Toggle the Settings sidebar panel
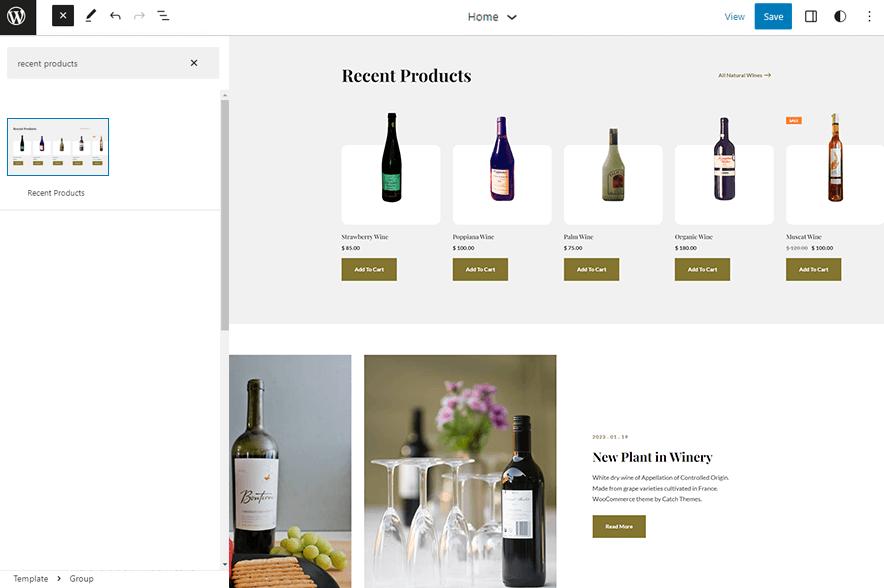Screen dimensions: 884x588 click(810, 16)
